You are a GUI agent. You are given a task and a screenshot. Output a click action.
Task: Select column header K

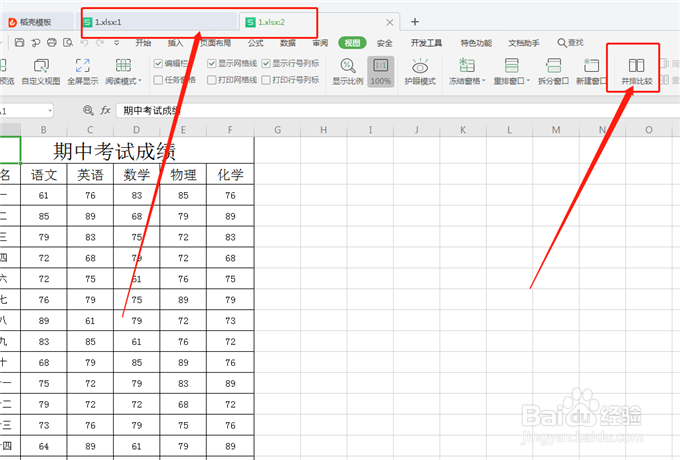click(x=463, y=130)
